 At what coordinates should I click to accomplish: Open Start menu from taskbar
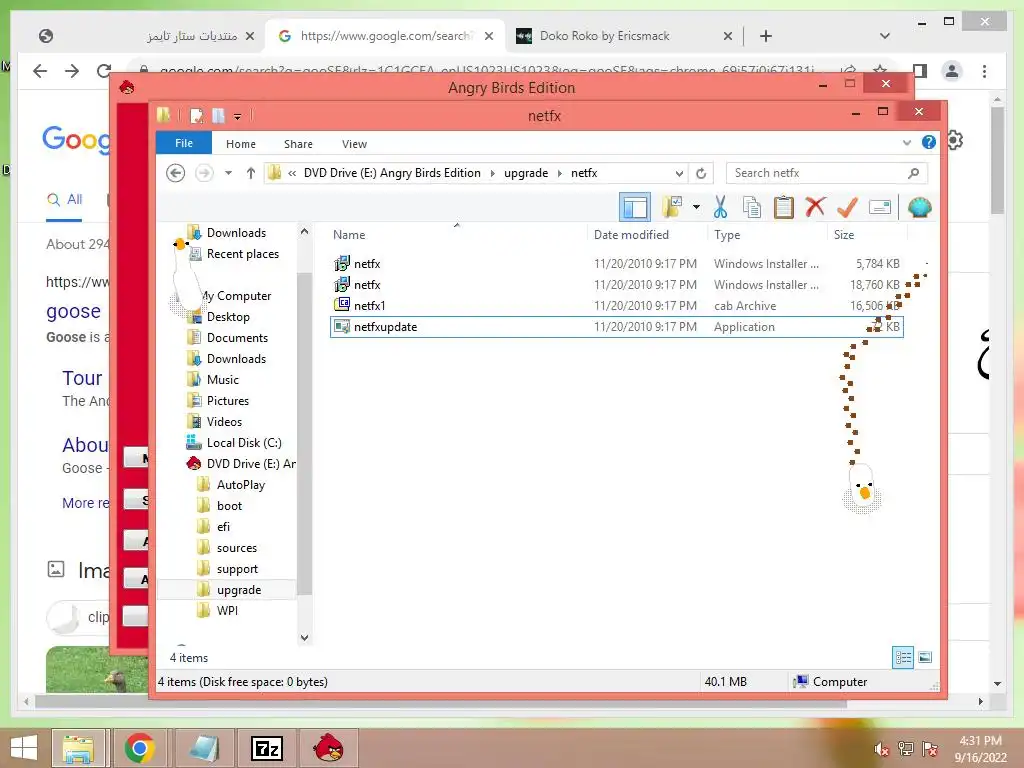coord(24,748)
